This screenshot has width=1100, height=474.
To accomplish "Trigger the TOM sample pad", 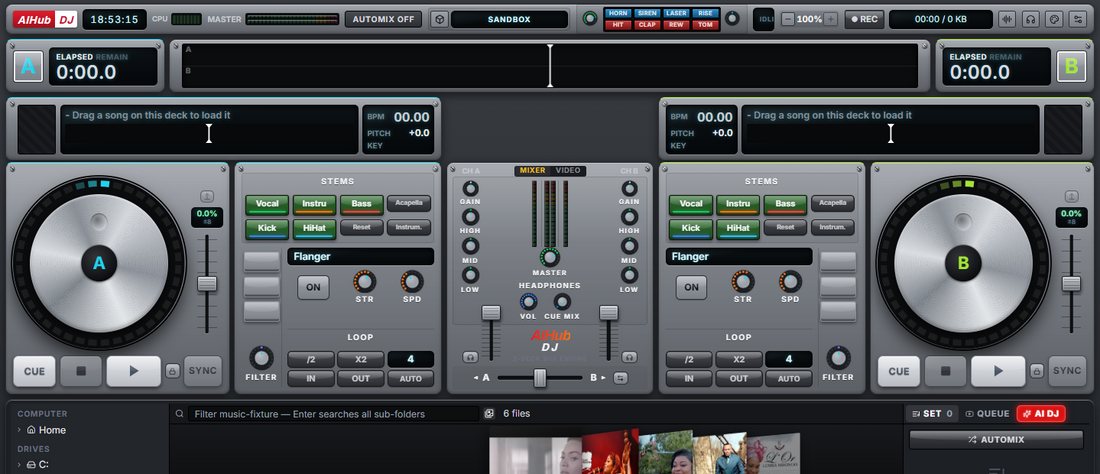I will click(x=705, y=25).
